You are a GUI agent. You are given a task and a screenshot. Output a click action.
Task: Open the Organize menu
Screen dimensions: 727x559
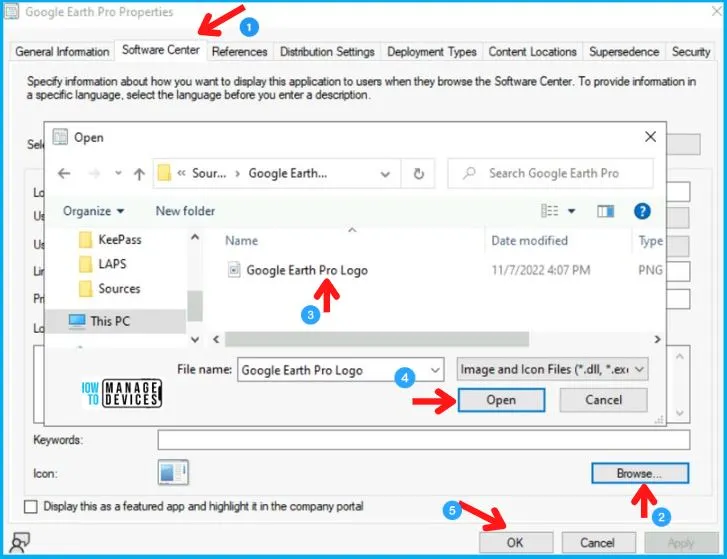[x=93, y=211]
